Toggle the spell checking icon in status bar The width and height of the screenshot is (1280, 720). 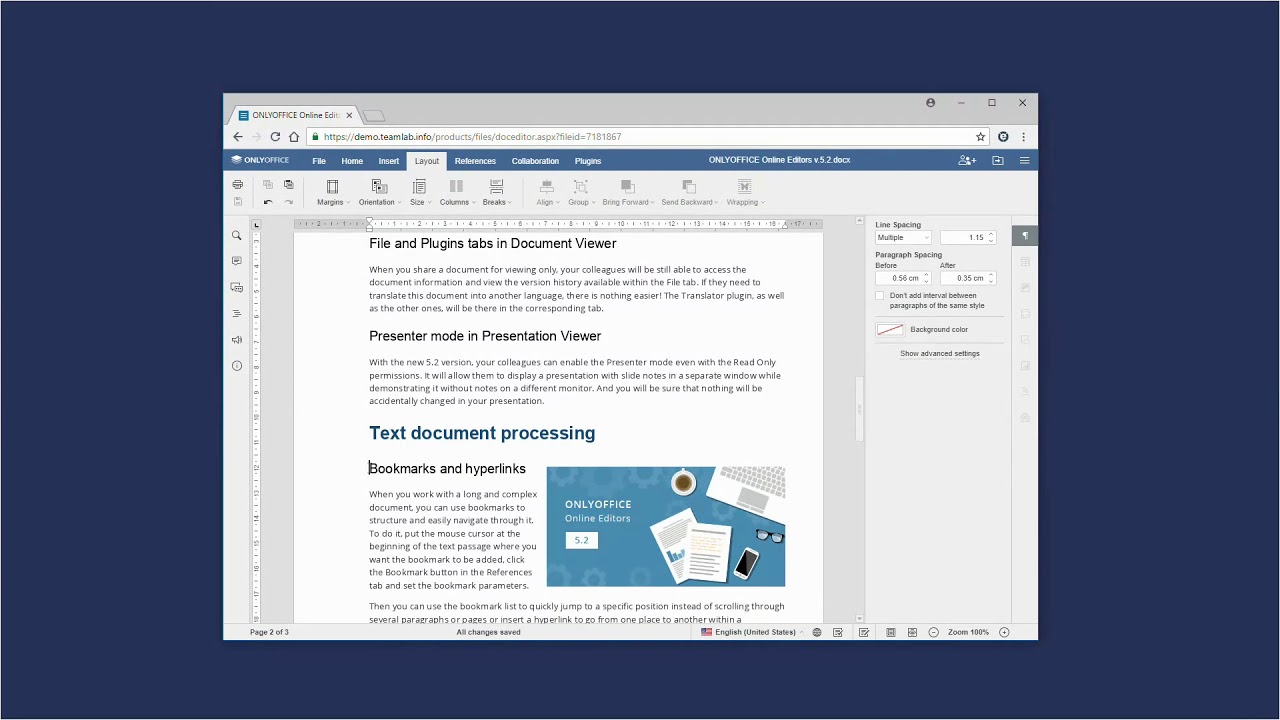tap(838, 632)
